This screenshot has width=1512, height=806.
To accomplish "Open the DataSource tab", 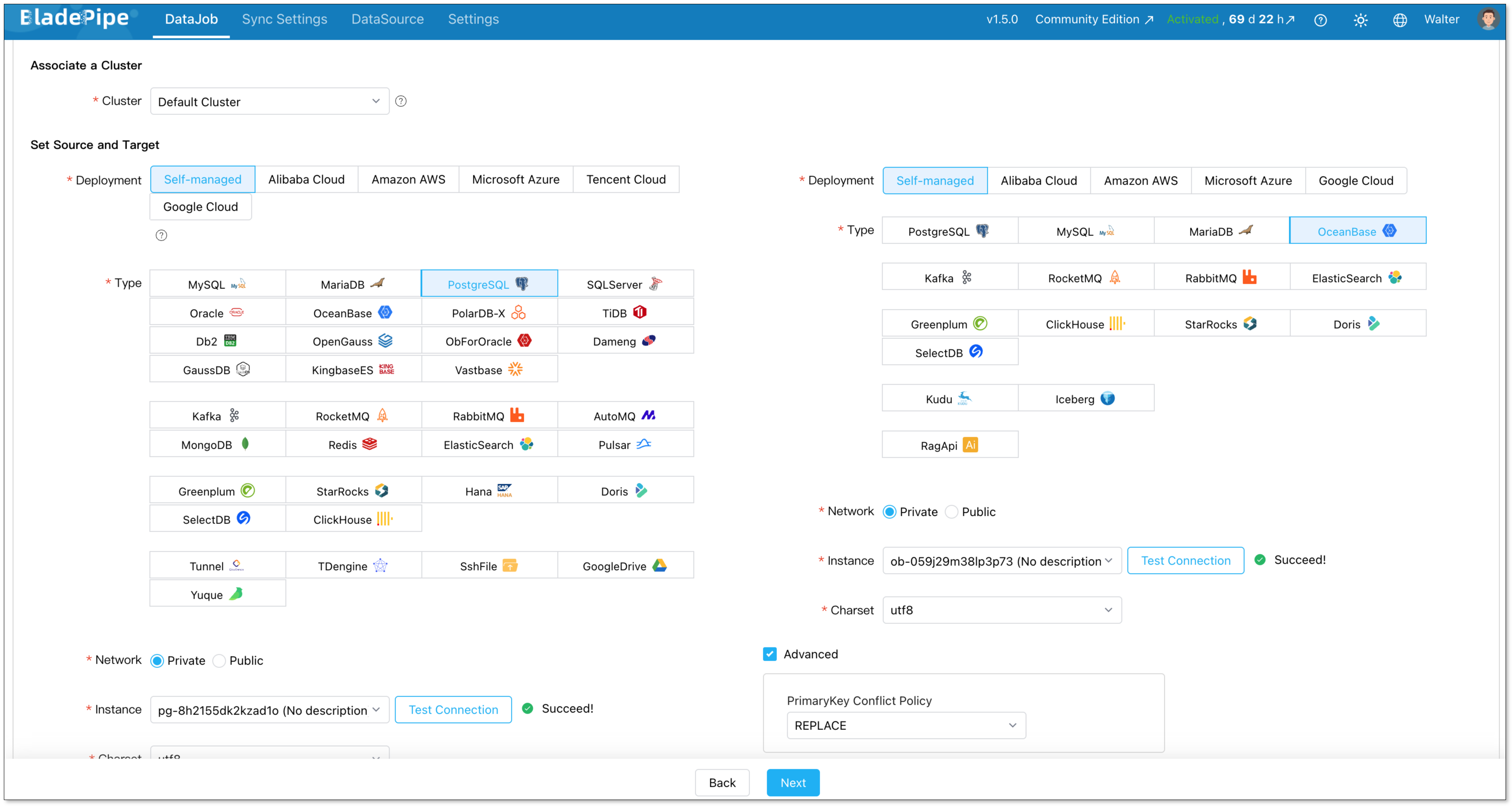I will 387,19.
